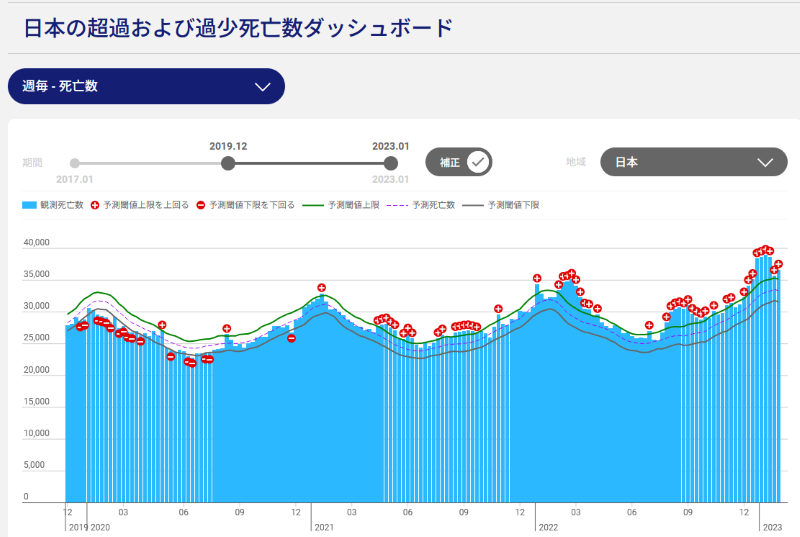Click the red plus 予測閾値上限を上回る legend icon
The width and height of the screenshot is (800, 537).
pyautogui.click(x=96, y=205)
